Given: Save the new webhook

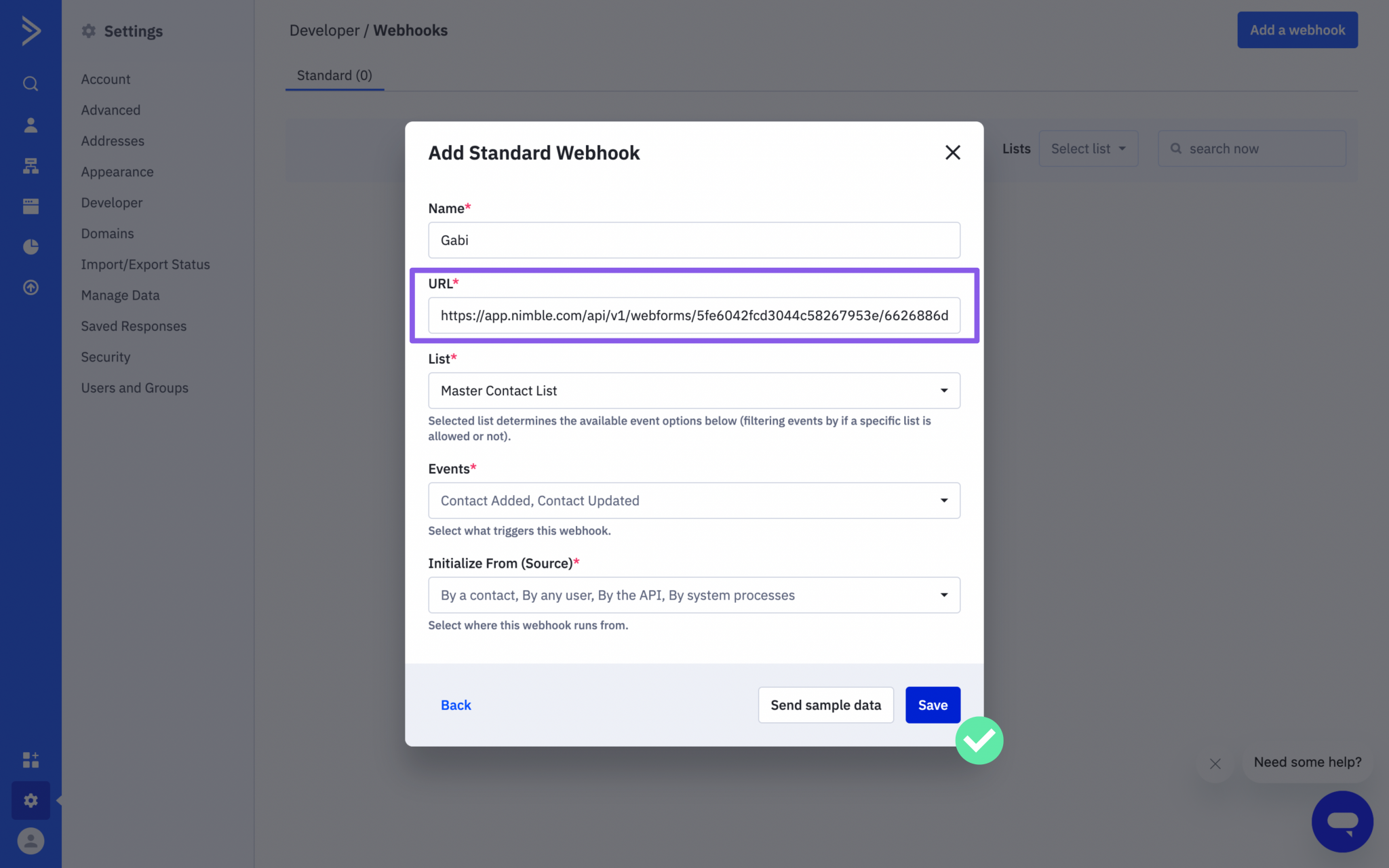Looking at the screenshot, I should tap(932, 705).
